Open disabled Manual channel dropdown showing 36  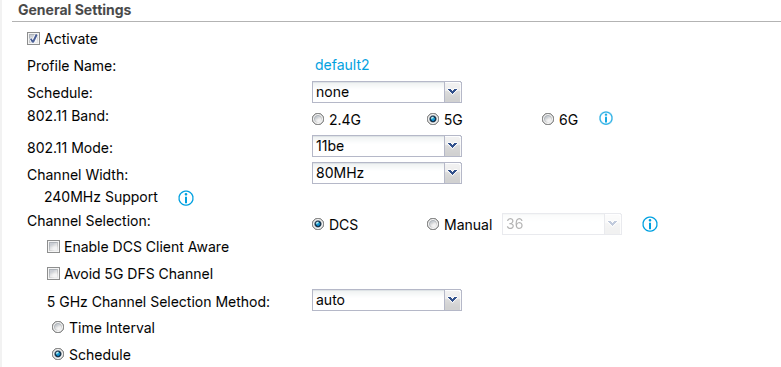(x=562, y=224)
